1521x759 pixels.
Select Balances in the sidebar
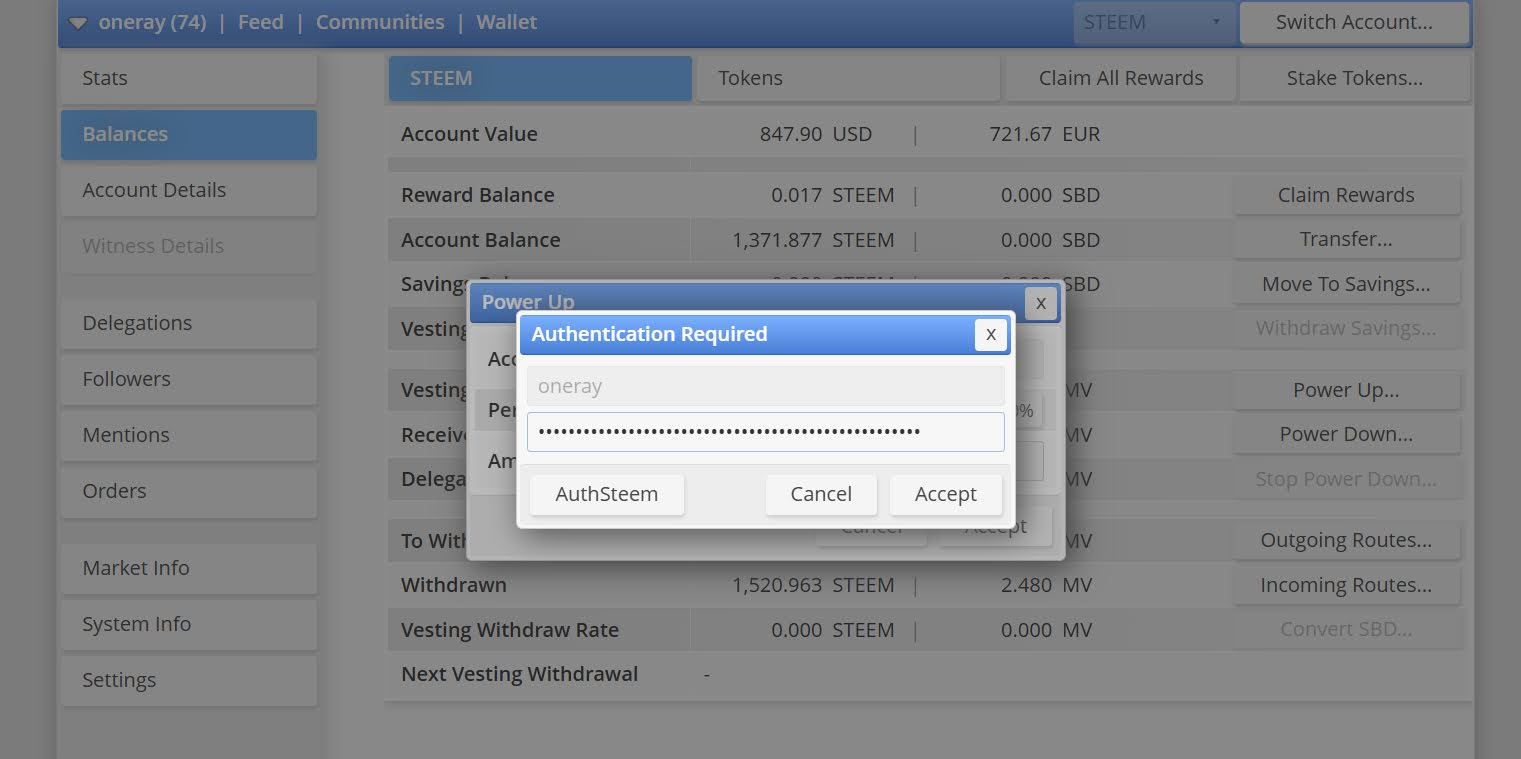(x=189, y=134)
